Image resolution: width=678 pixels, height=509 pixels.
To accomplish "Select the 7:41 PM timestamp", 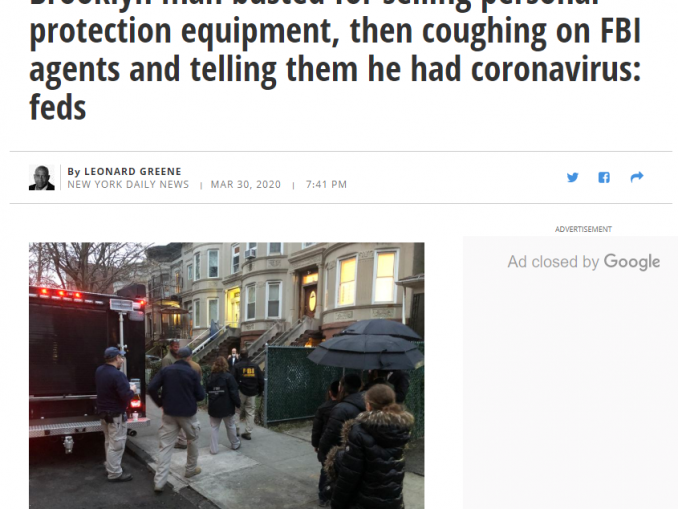I will click(326, 185).
